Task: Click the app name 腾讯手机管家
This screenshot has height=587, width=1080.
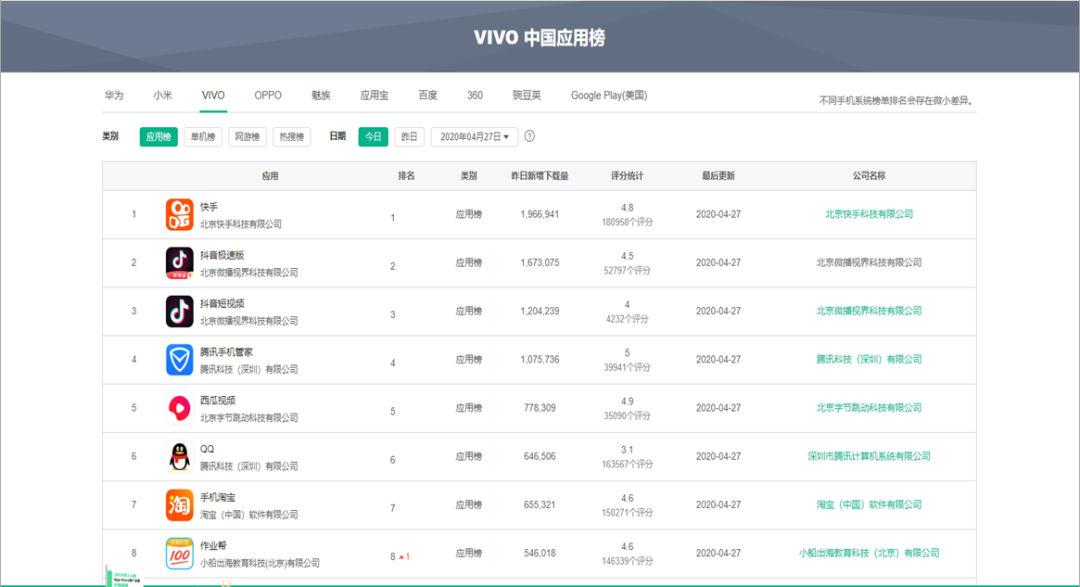Action: pos(226,352)
